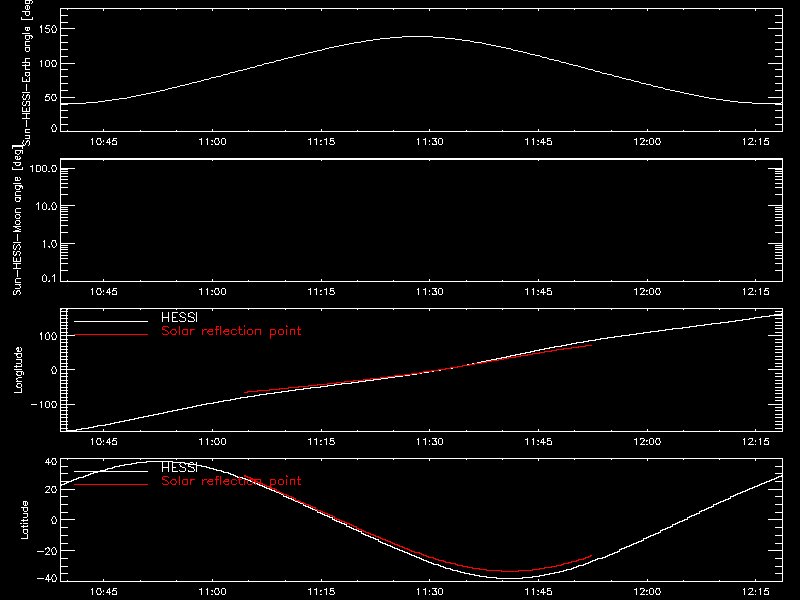
Task: Click the 12:00 time label of Earth angle plot
Action: click(647, 142)
